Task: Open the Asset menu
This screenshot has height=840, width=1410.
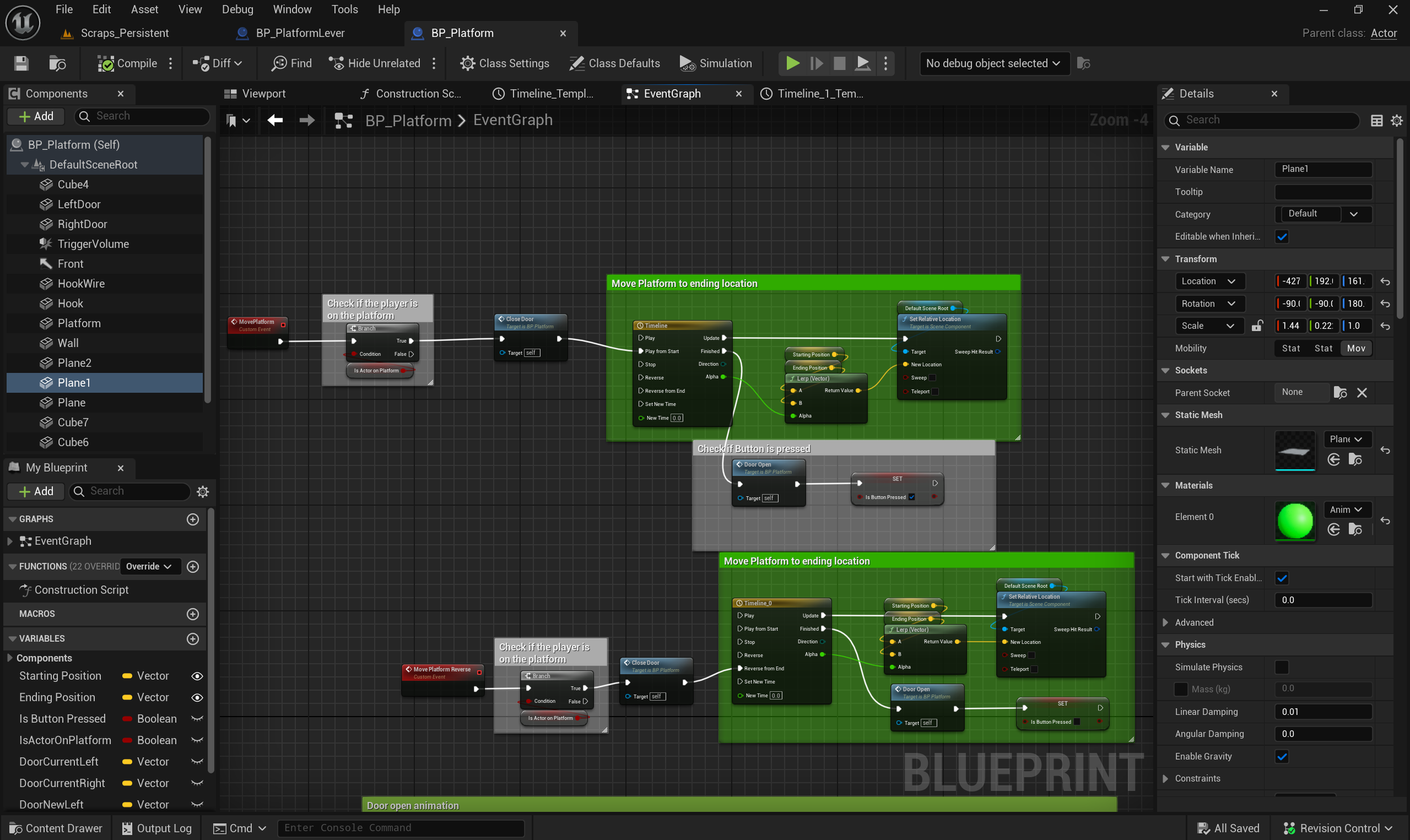Action: tap(144, 9)
